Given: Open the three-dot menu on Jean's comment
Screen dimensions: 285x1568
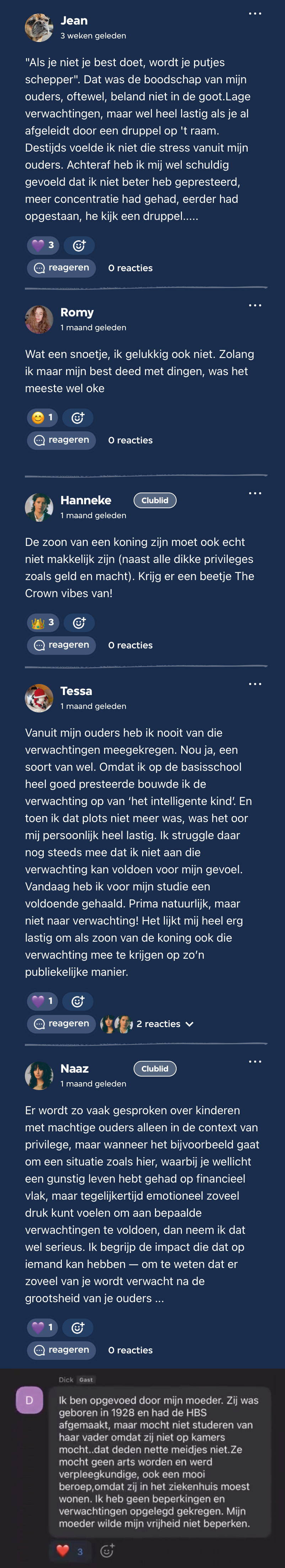Looking at the screenshot, I should (254, 14).
